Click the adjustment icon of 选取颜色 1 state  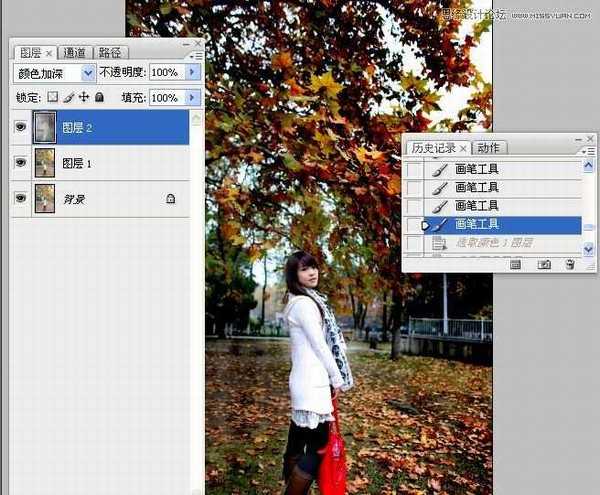pos(440,243)
